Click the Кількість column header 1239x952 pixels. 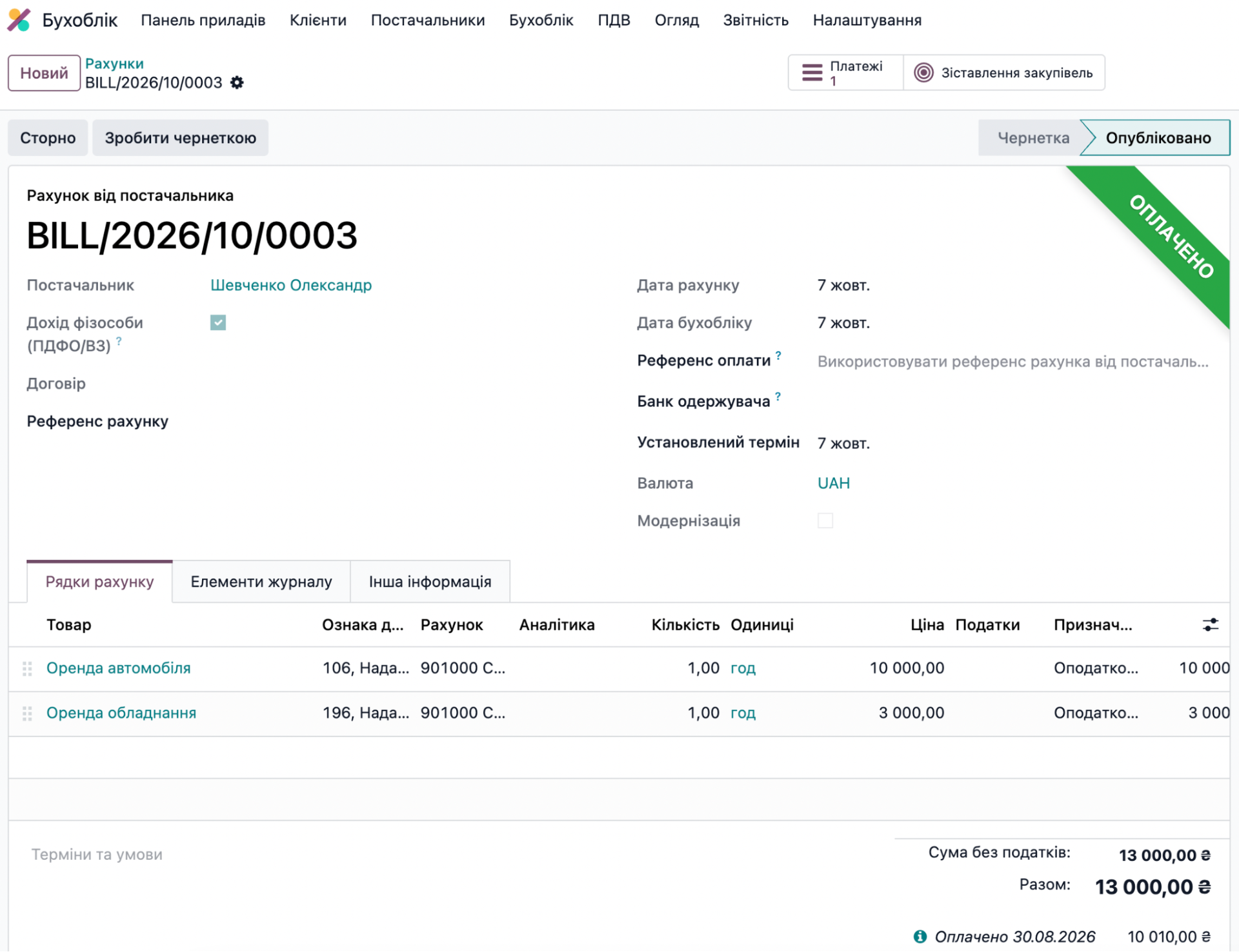[x=685, y=624]
